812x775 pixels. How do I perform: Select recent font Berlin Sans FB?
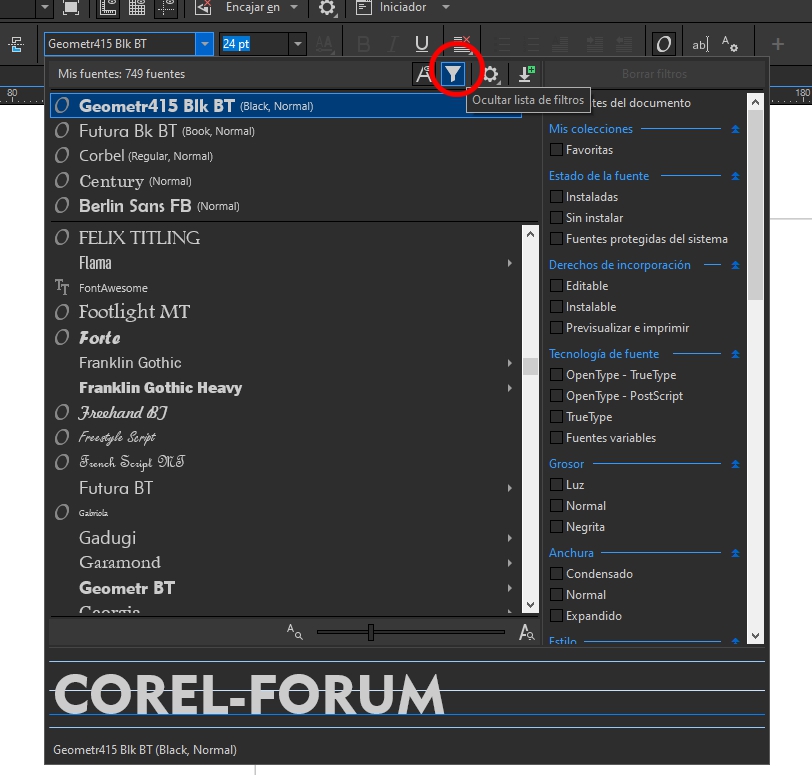[x=286, y=206]
